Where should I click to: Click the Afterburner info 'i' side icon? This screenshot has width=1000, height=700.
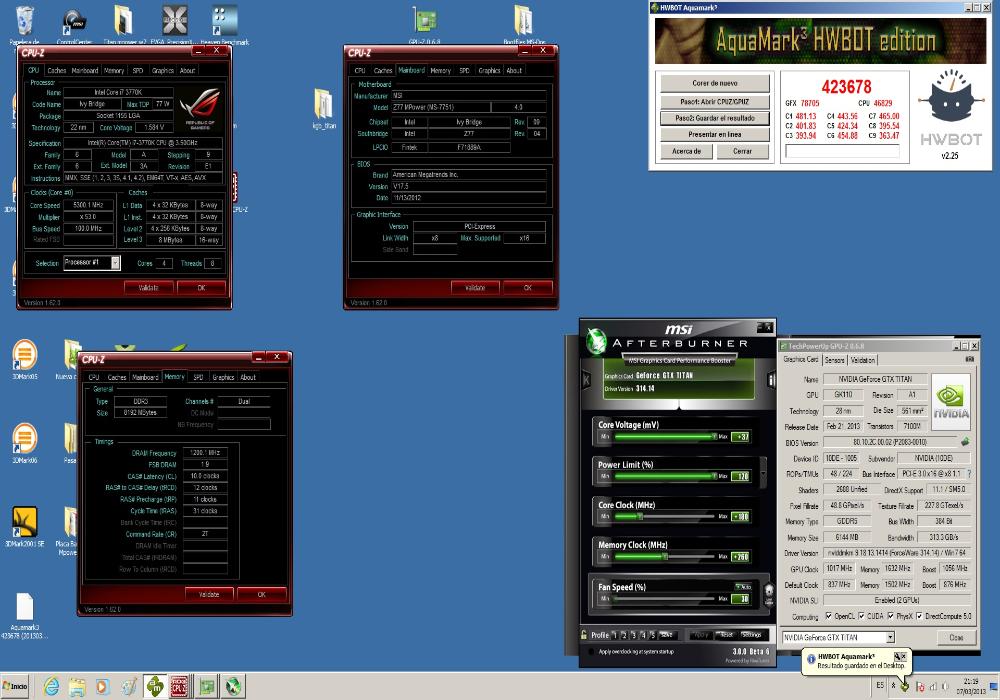click(x=771, y=381)
